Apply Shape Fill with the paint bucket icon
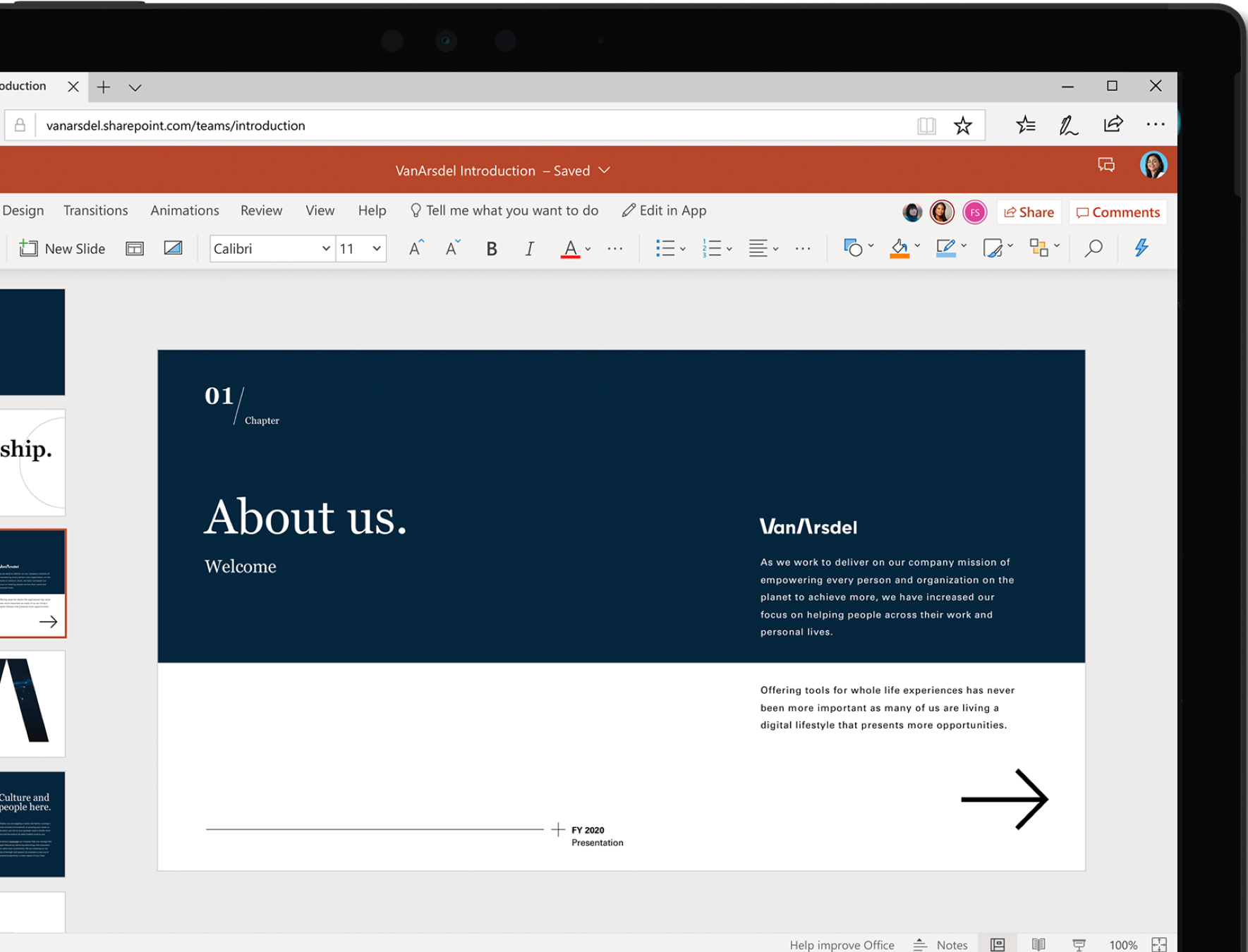The height and width of the screenshot is (952, 1248). coord(899,248)
